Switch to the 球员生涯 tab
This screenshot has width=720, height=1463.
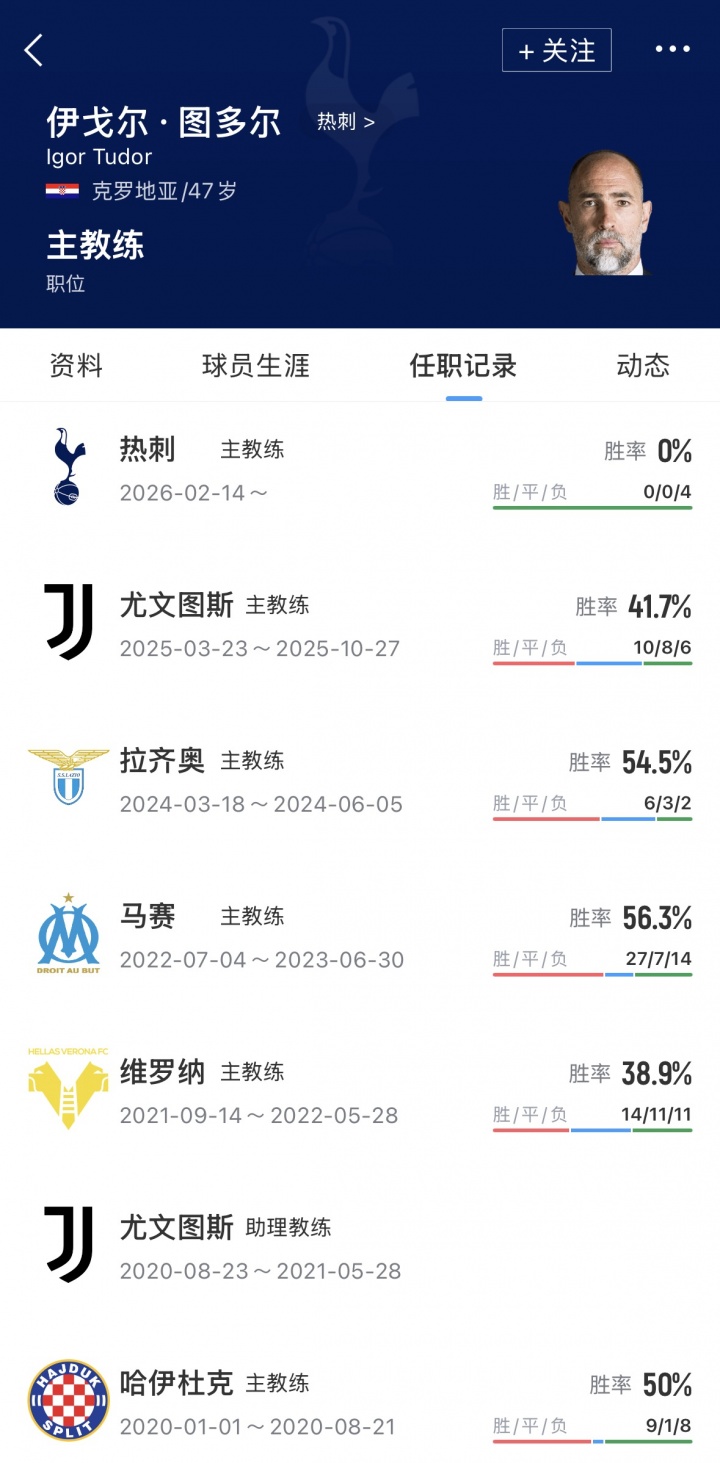[256, 366]
